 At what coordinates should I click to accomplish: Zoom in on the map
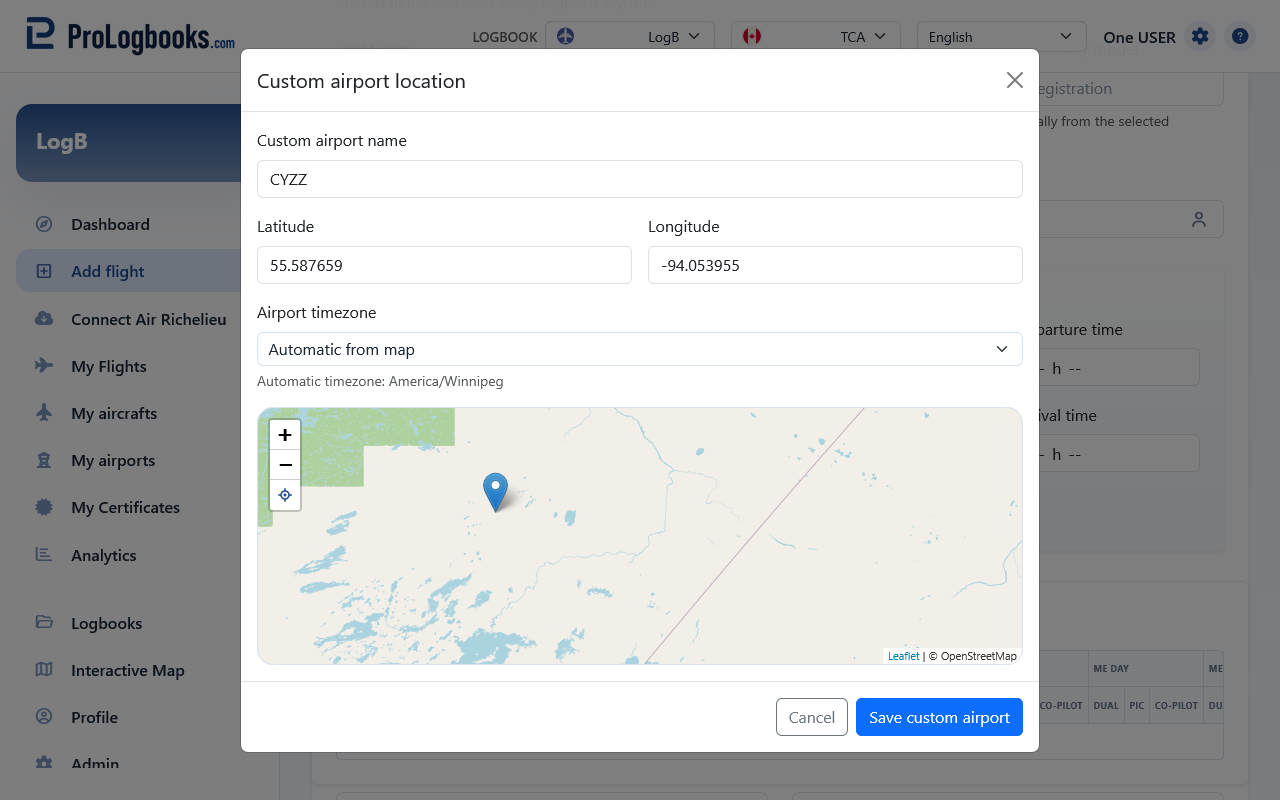(x=285, y=435)
